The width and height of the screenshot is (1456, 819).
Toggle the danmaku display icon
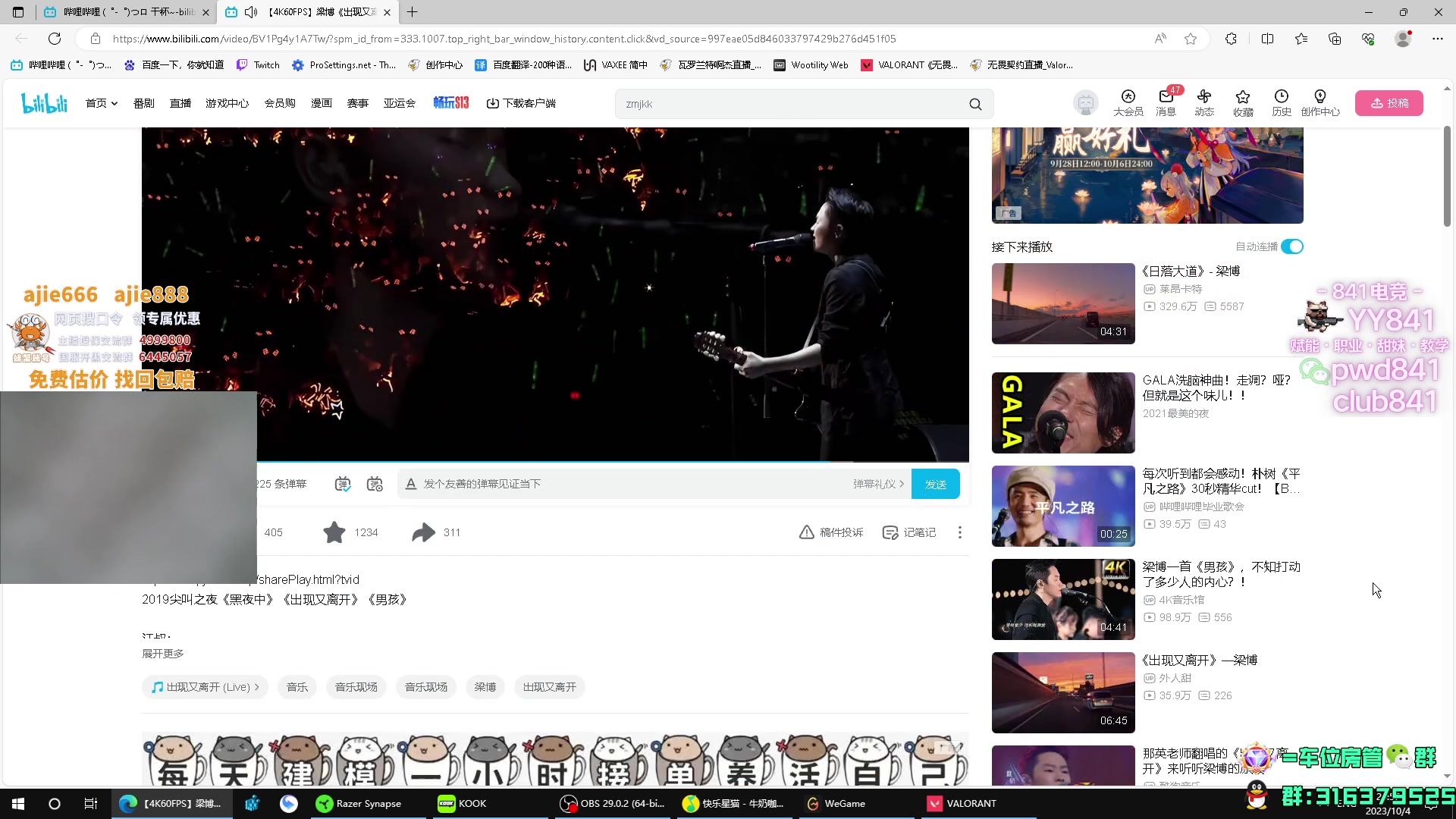tap(343, 484)
